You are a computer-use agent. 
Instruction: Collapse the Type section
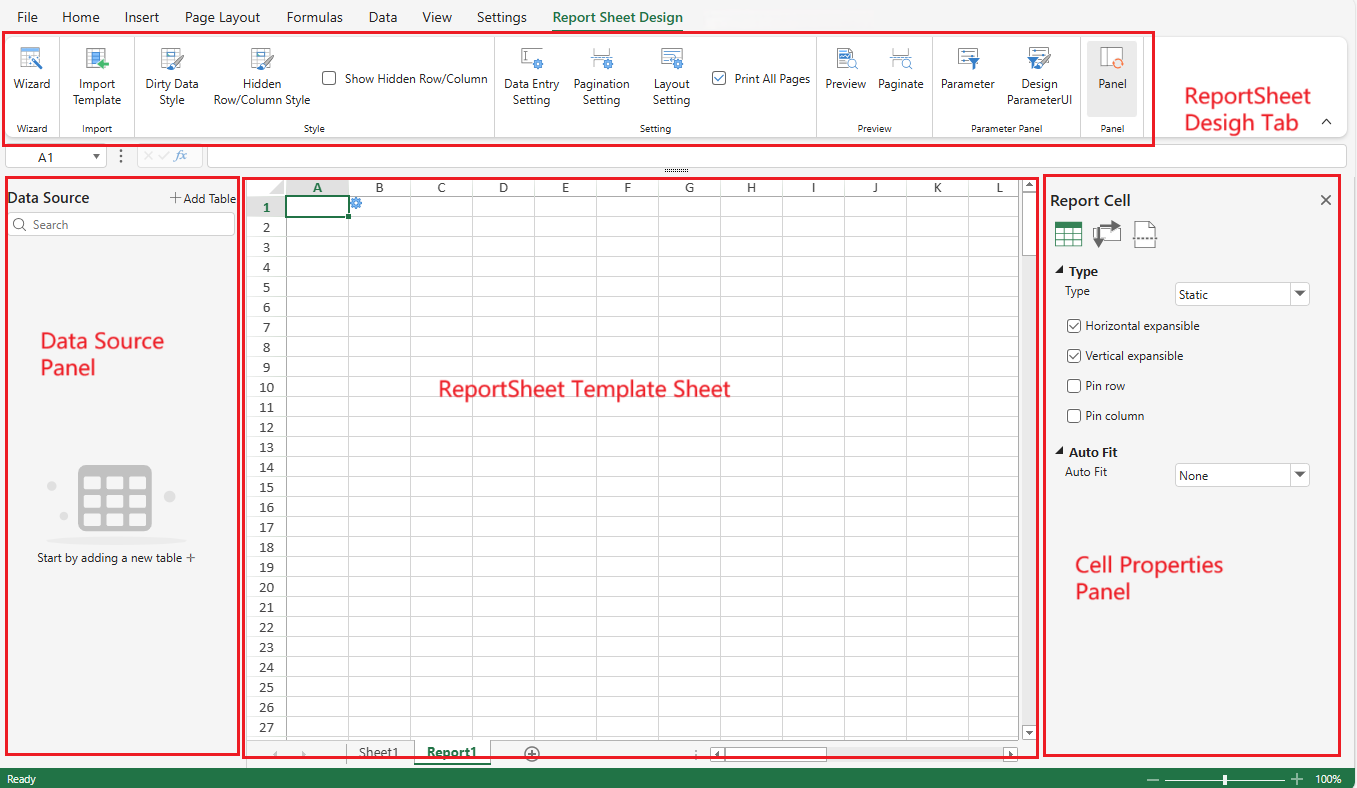click(1060, 271)
